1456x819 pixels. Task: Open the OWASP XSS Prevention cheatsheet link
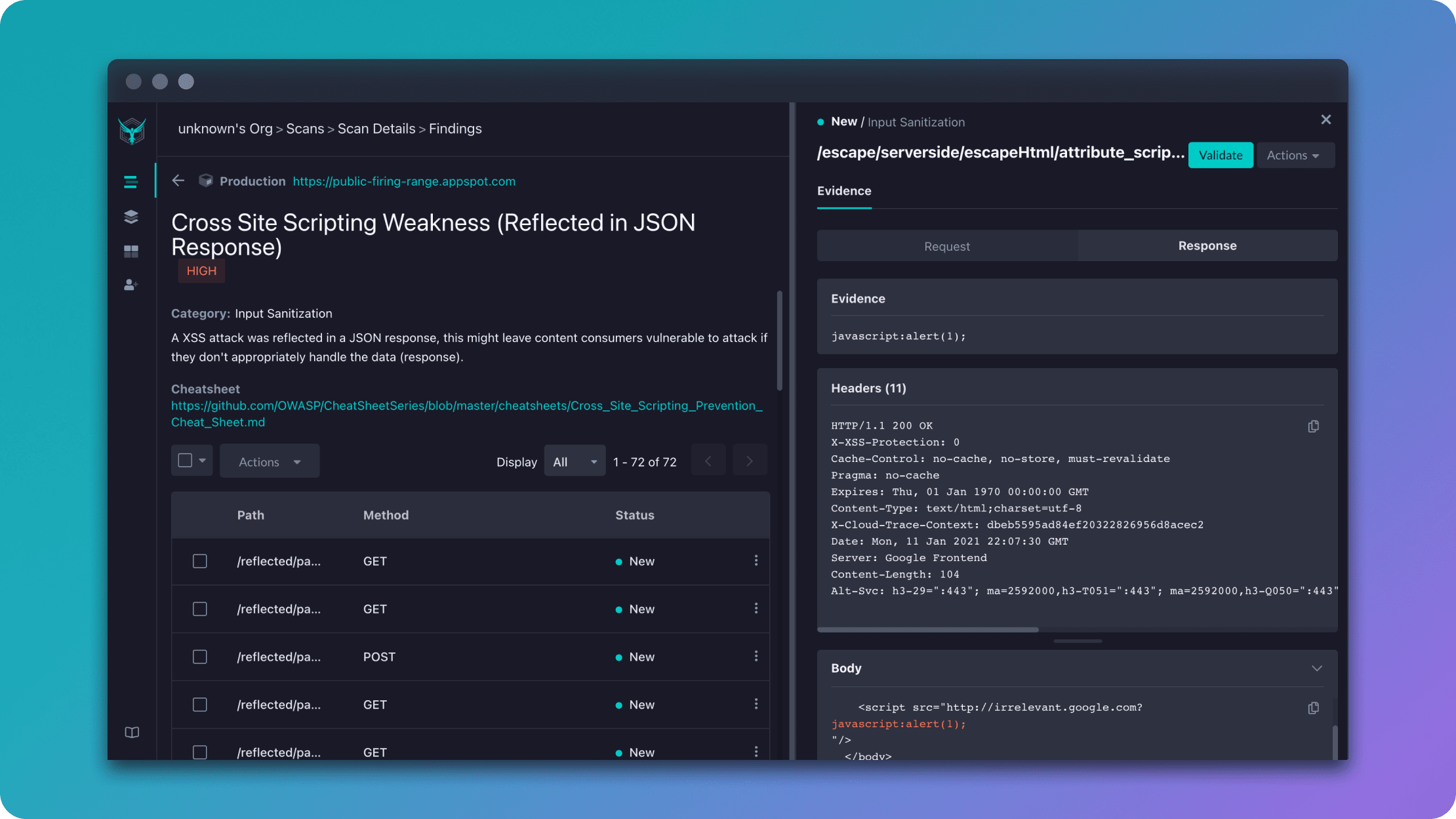tap(467, 413)
